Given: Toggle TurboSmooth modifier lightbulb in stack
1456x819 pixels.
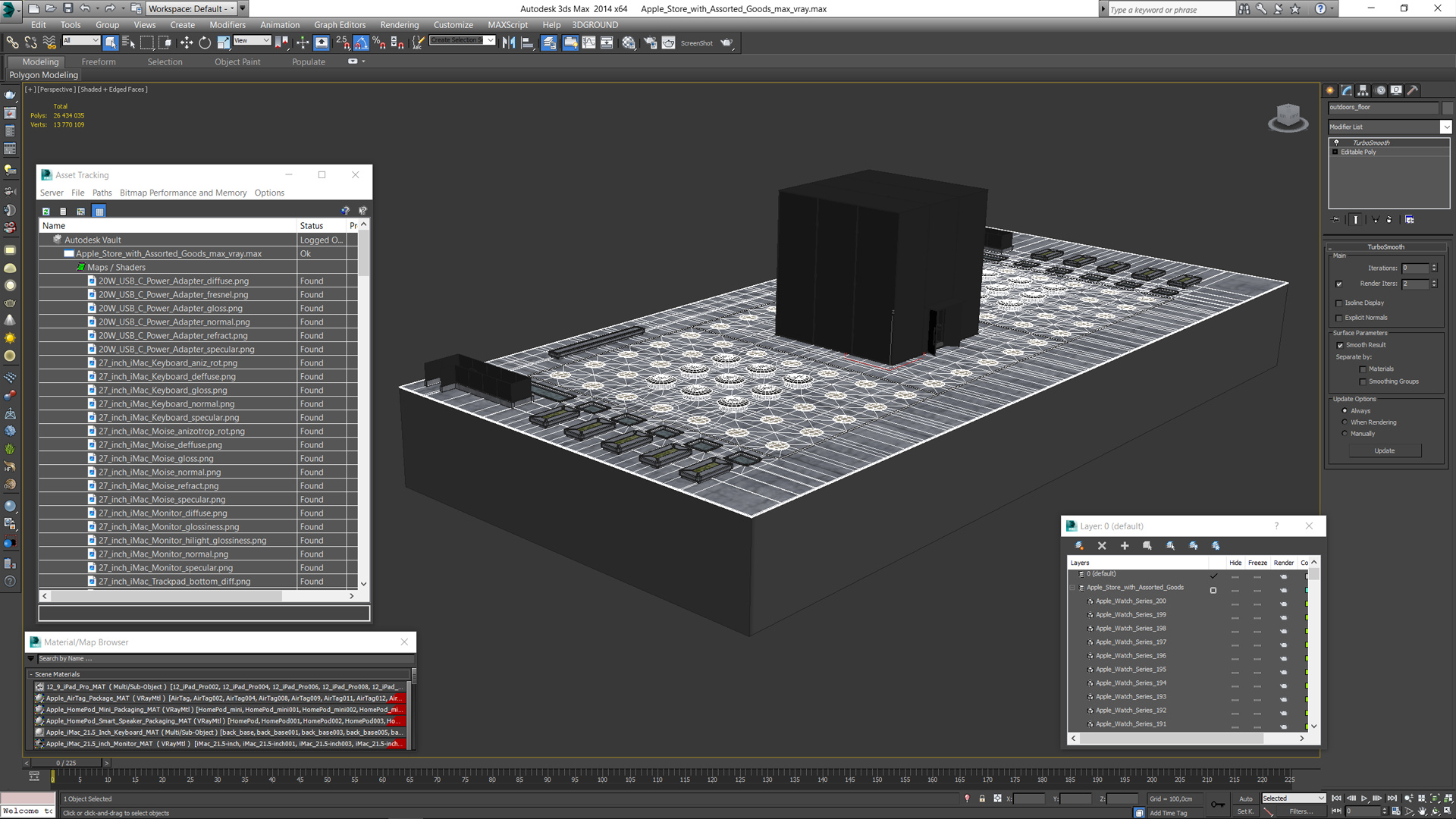Looking at the screenshot, I should coord(1336,143).
